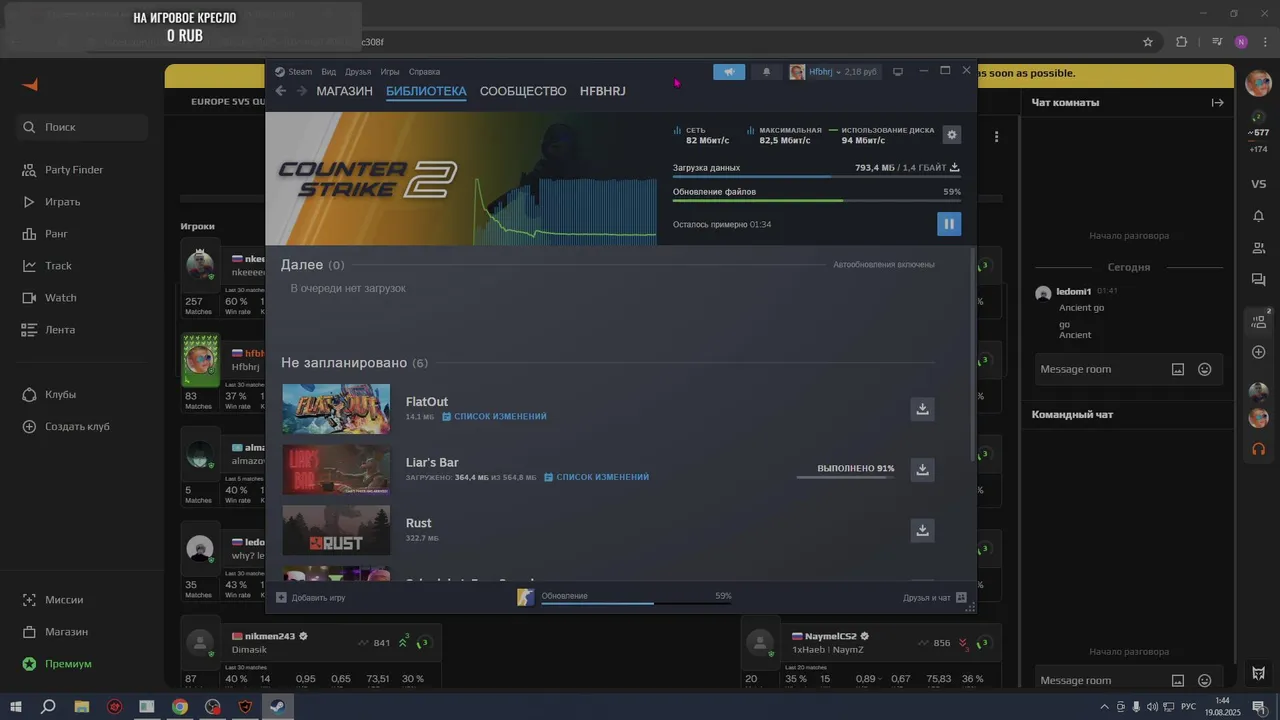Click FACEIT logo icon in sidebar
Viewport: 1280px width, 720px height.
click(x=30, y=84)
